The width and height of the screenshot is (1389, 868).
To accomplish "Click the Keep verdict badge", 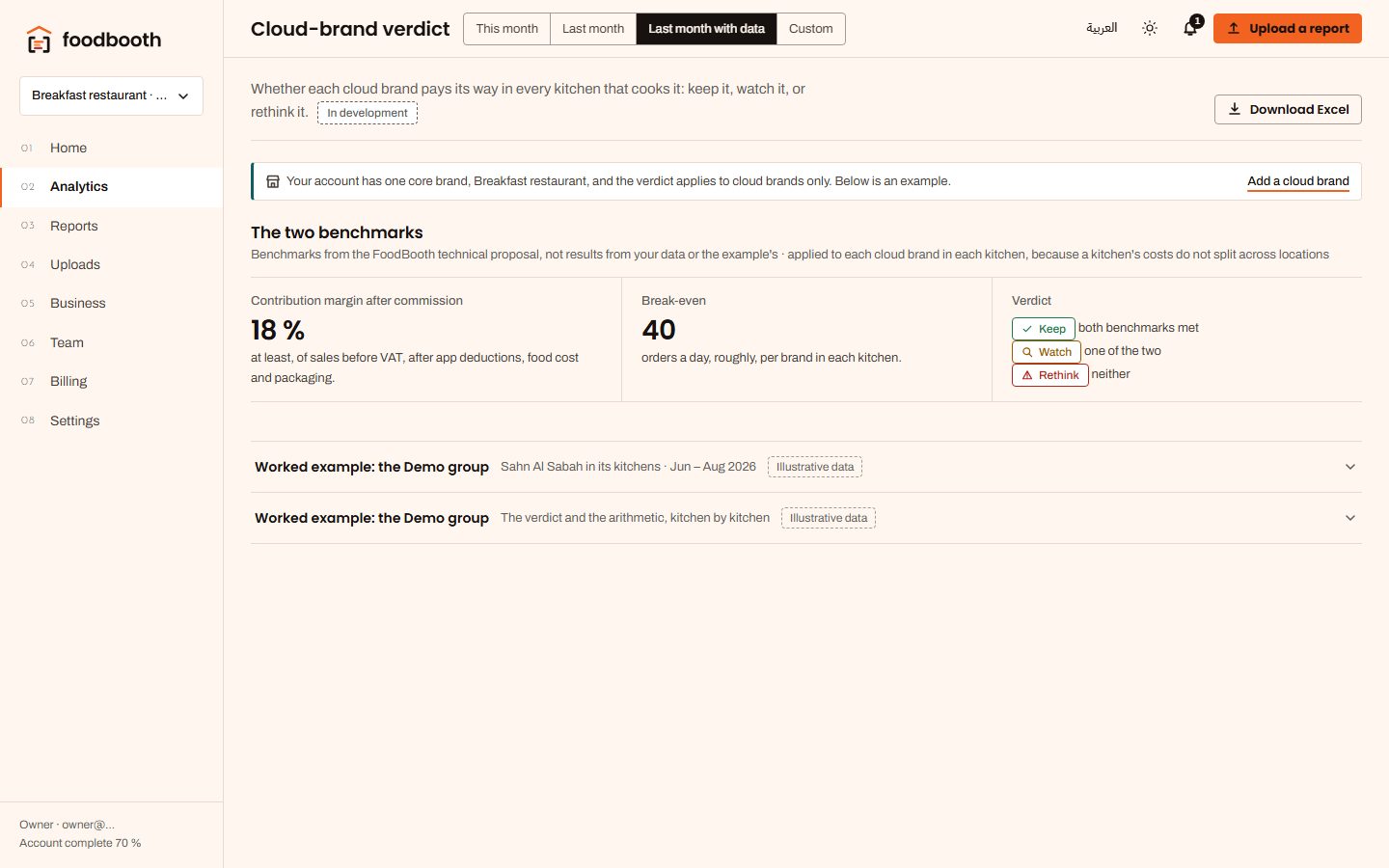I will (x=1043, y=329).
